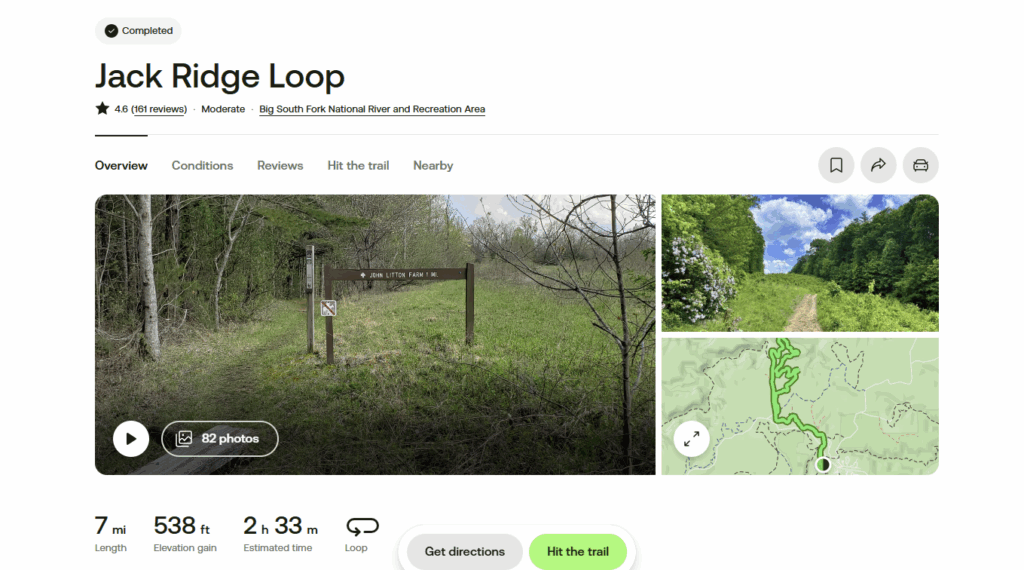Open Big South Fork National River link

coord(372,109)
